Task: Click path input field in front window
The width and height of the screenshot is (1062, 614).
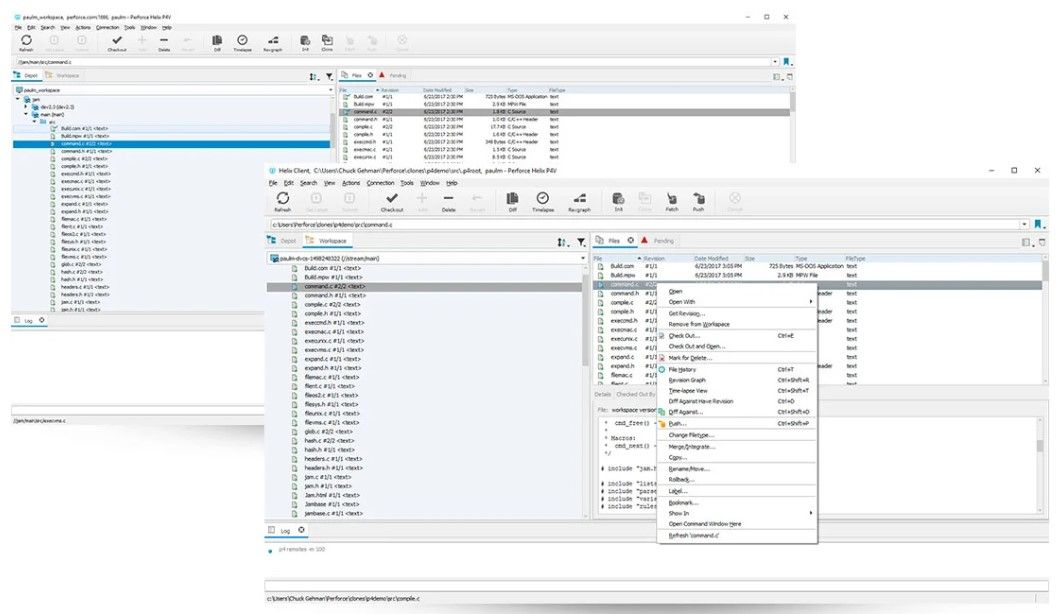Action: [x=645, y=224]
